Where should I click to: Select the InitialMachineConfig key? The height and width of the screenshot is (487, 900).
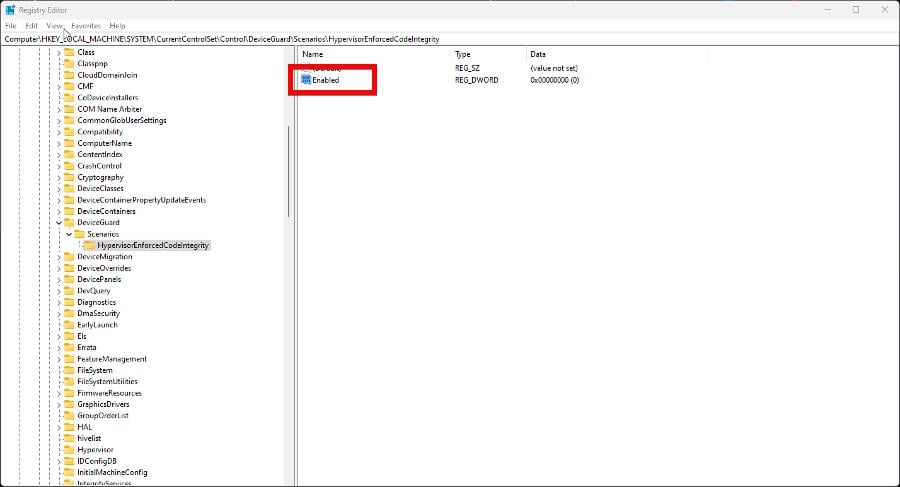pyautogui.click(x=112, y=473)
